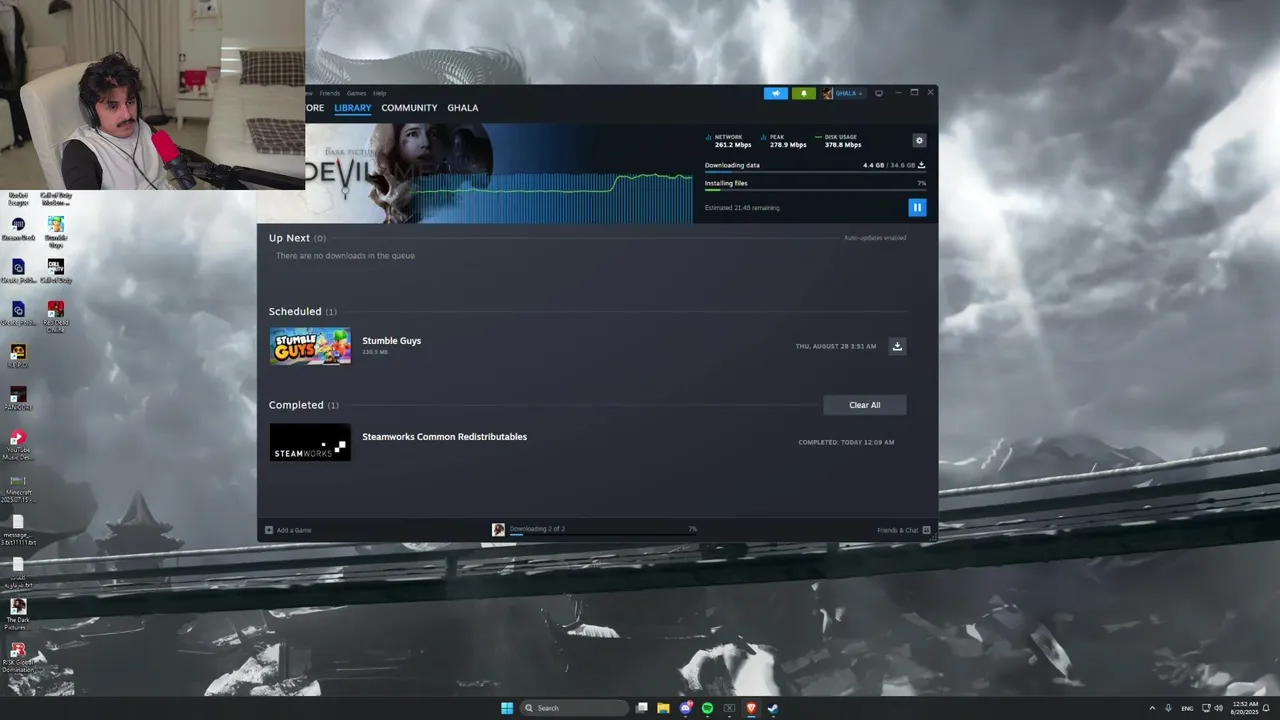Select the YouTube Music desktop shortcut

click(x=18, y=446)
